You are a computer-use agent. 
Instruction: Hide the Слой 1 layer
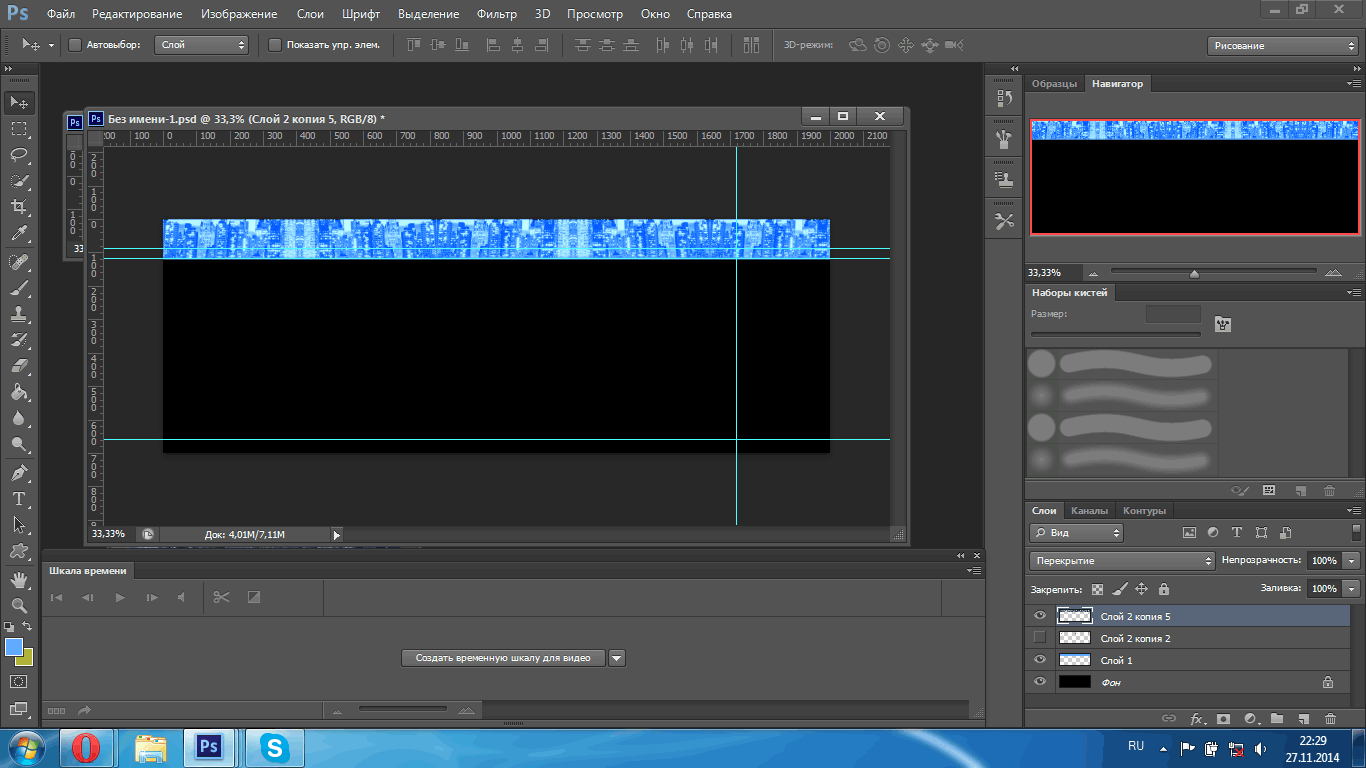1040,660
